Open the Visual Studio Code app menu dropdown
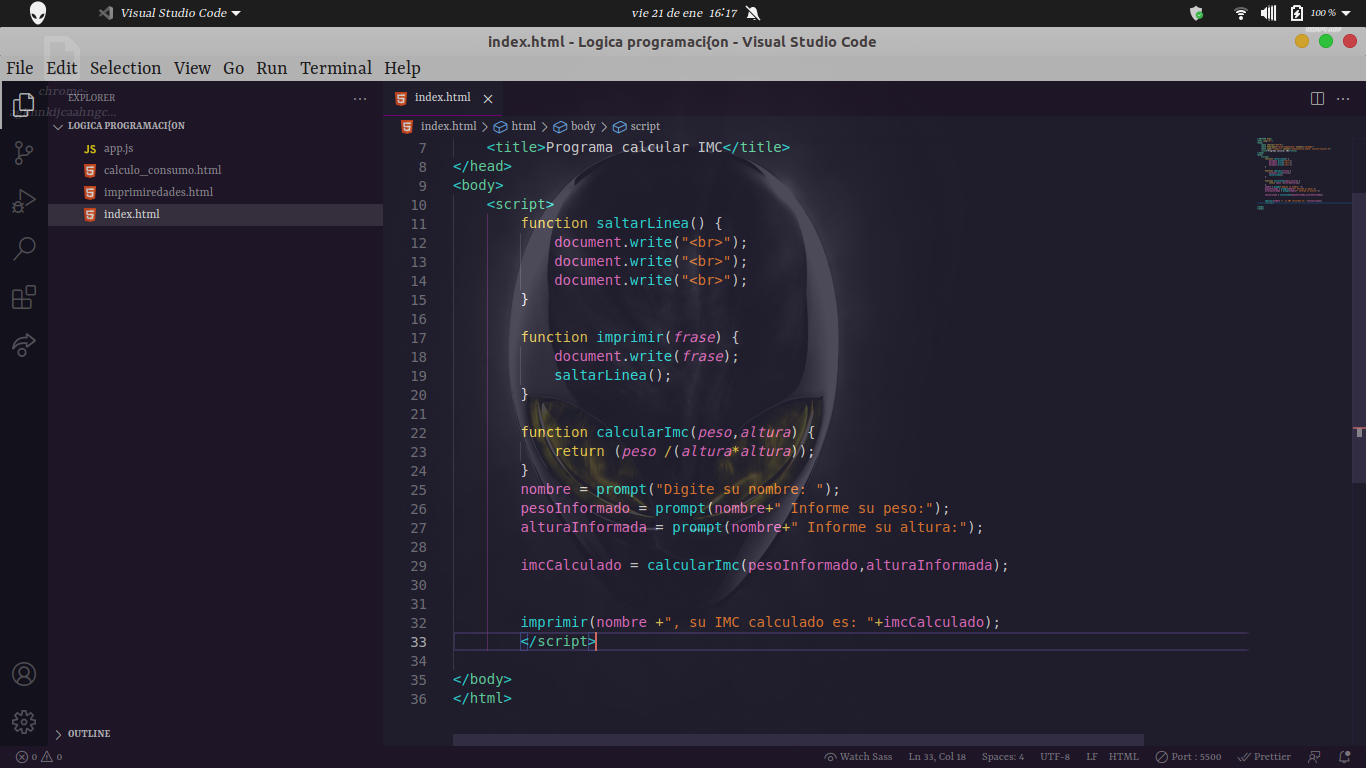Viewport: 1366px width, 768px height. coord(170,13)
